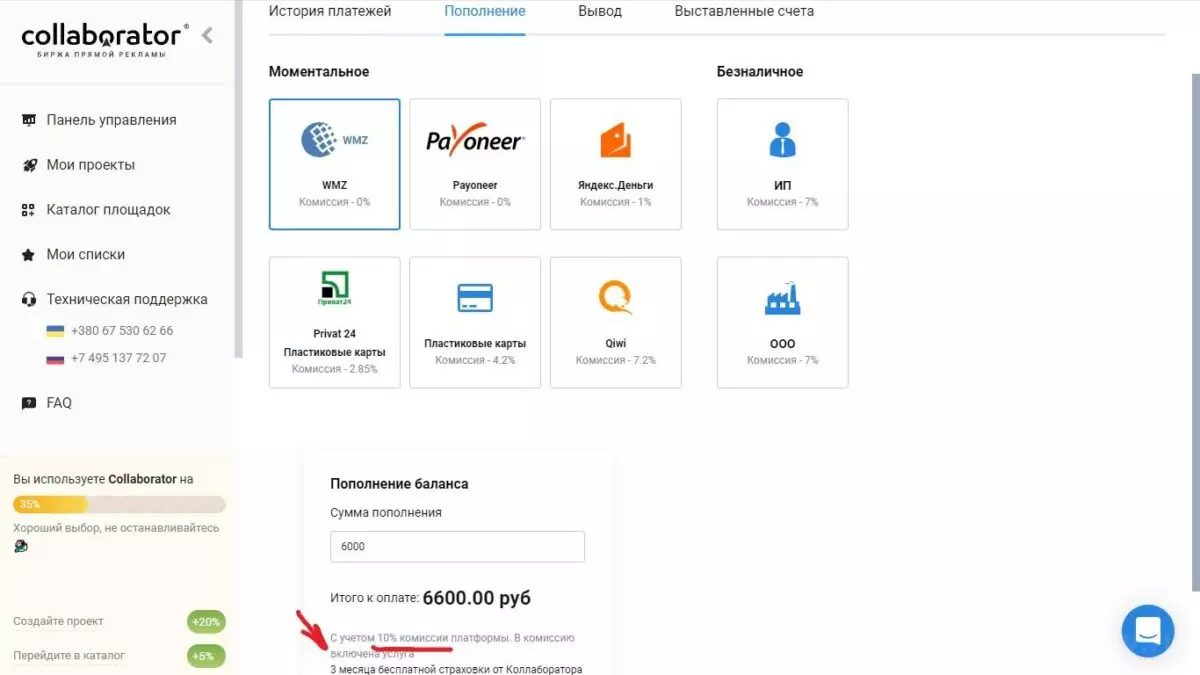Select the Privat 24 payment card
The height and width of the screenshot is (675, 1200).
pyautogui.click(x=335, y=323)
